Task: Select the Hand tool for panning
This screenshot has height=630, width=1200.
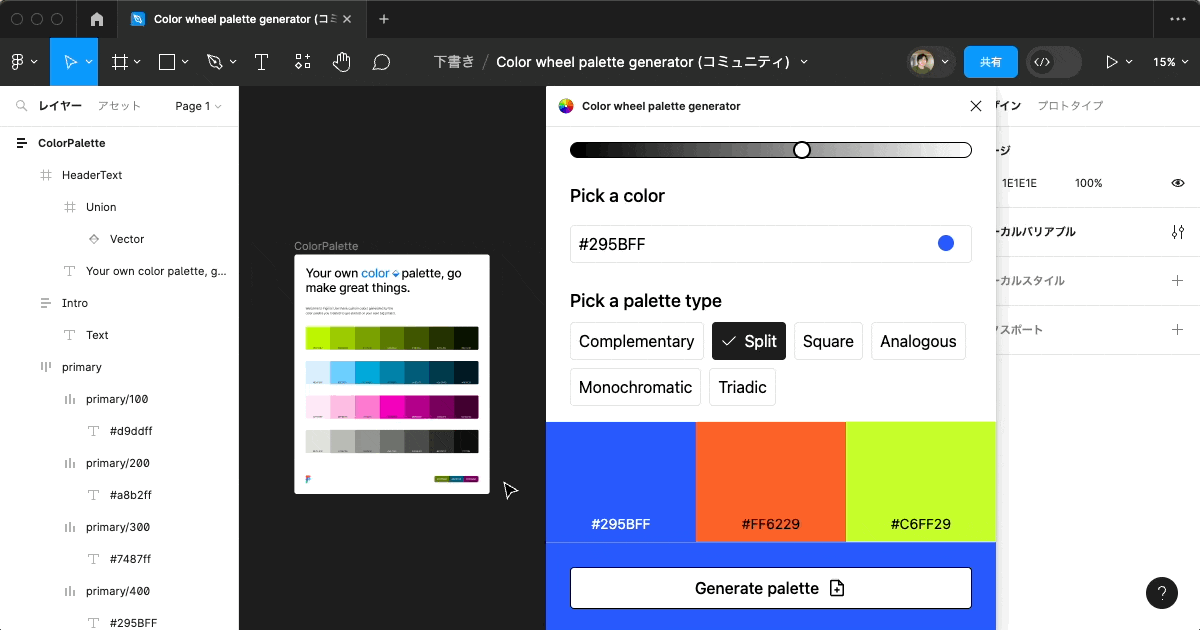Action: click(341, 61)
